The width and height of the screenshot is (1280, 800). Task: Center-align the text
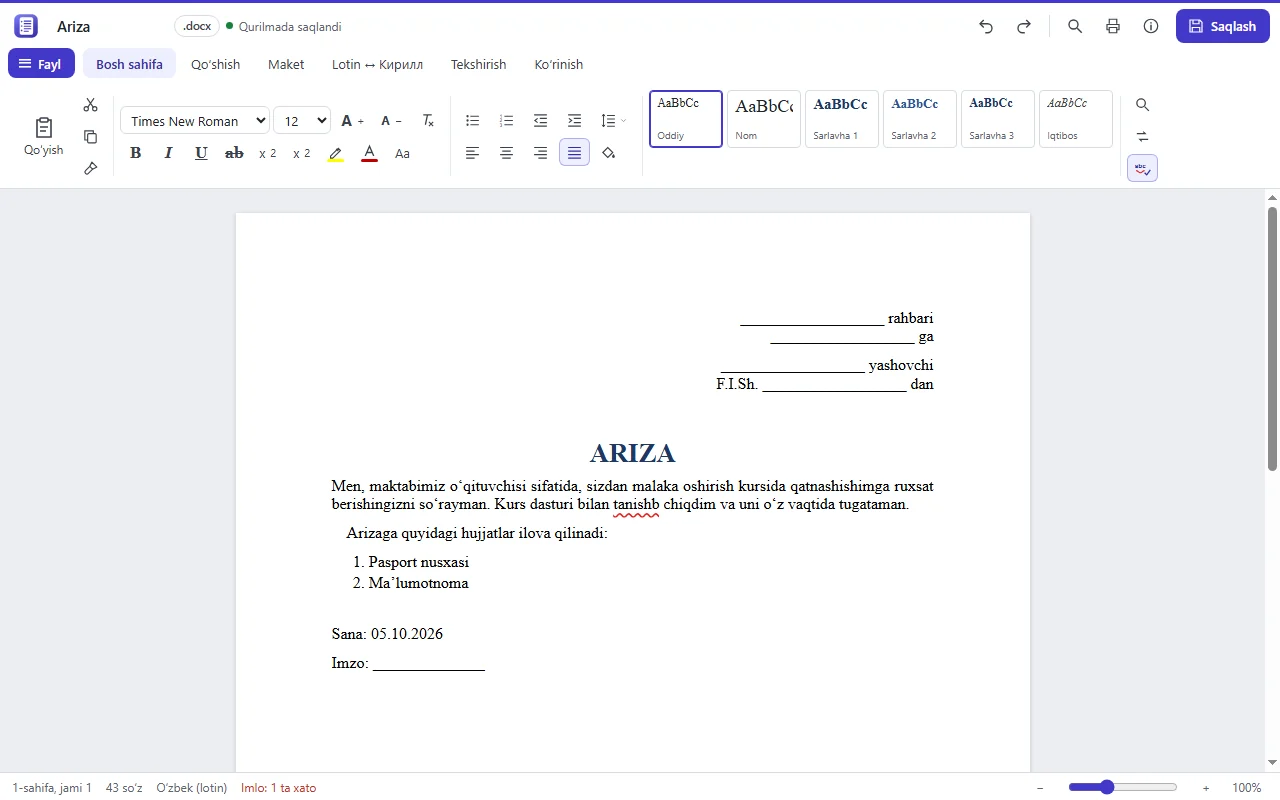pyautogui.click(x=507, y=153)
